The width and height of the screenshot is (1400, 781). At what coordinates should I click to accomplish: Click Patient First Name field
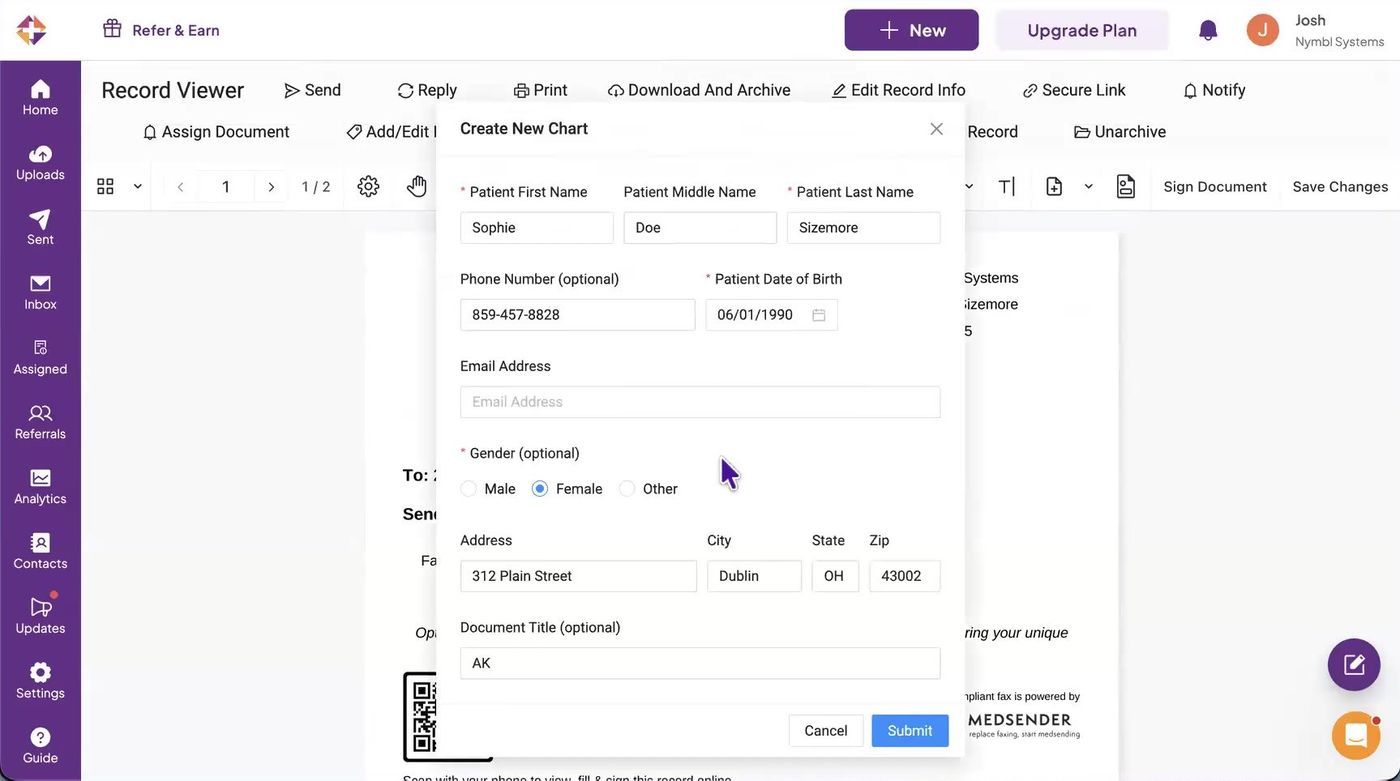coord(537,228)
